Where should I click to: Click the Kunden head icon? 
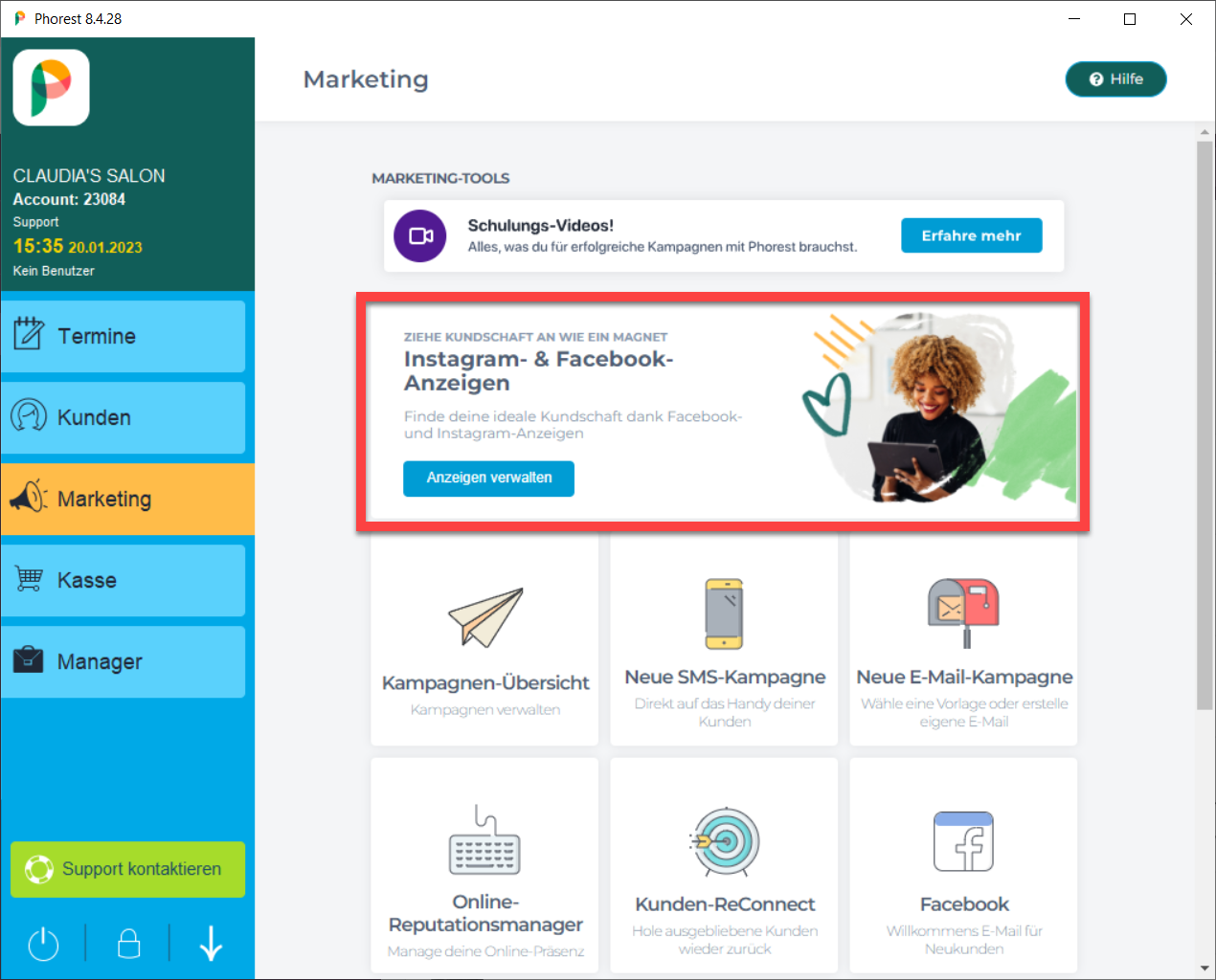29,415
